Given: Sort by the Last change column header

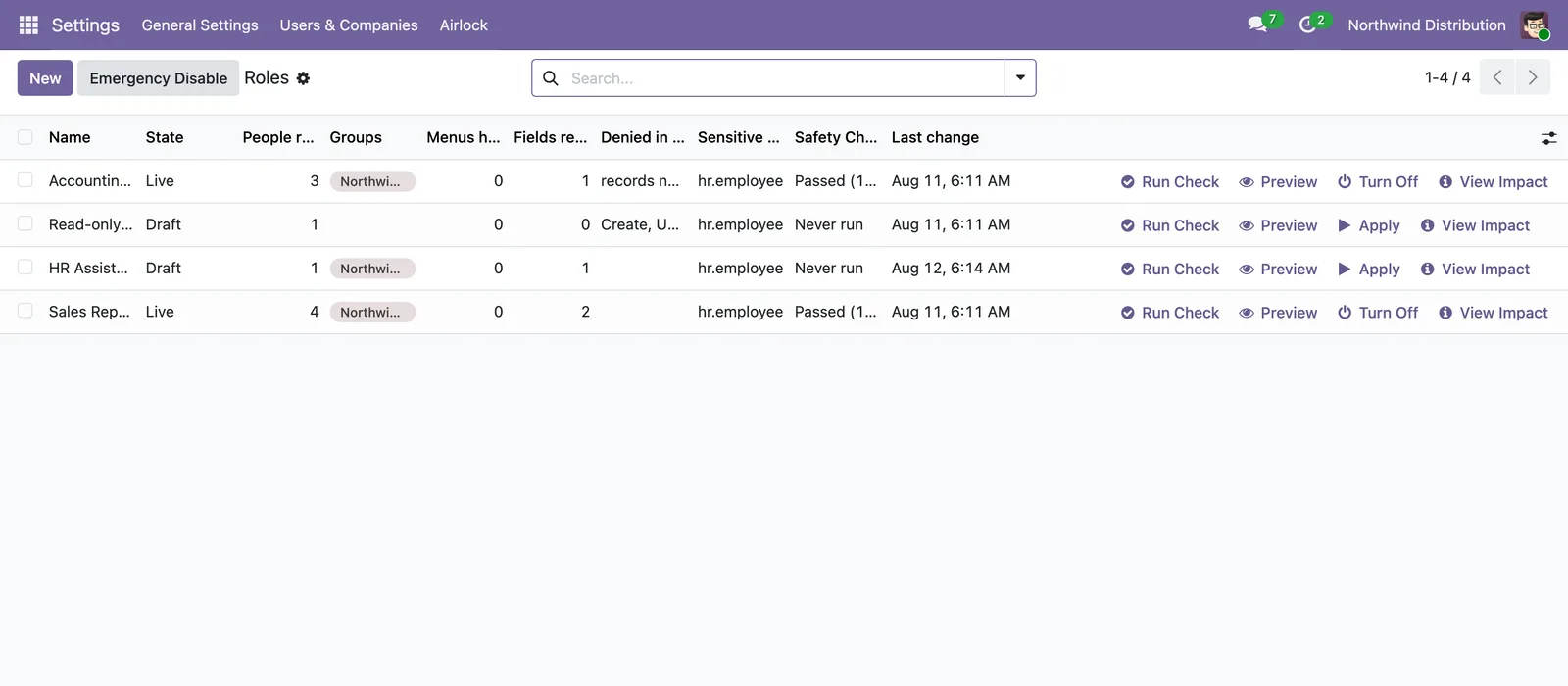Looking at the screenshot, I should 935,137.
